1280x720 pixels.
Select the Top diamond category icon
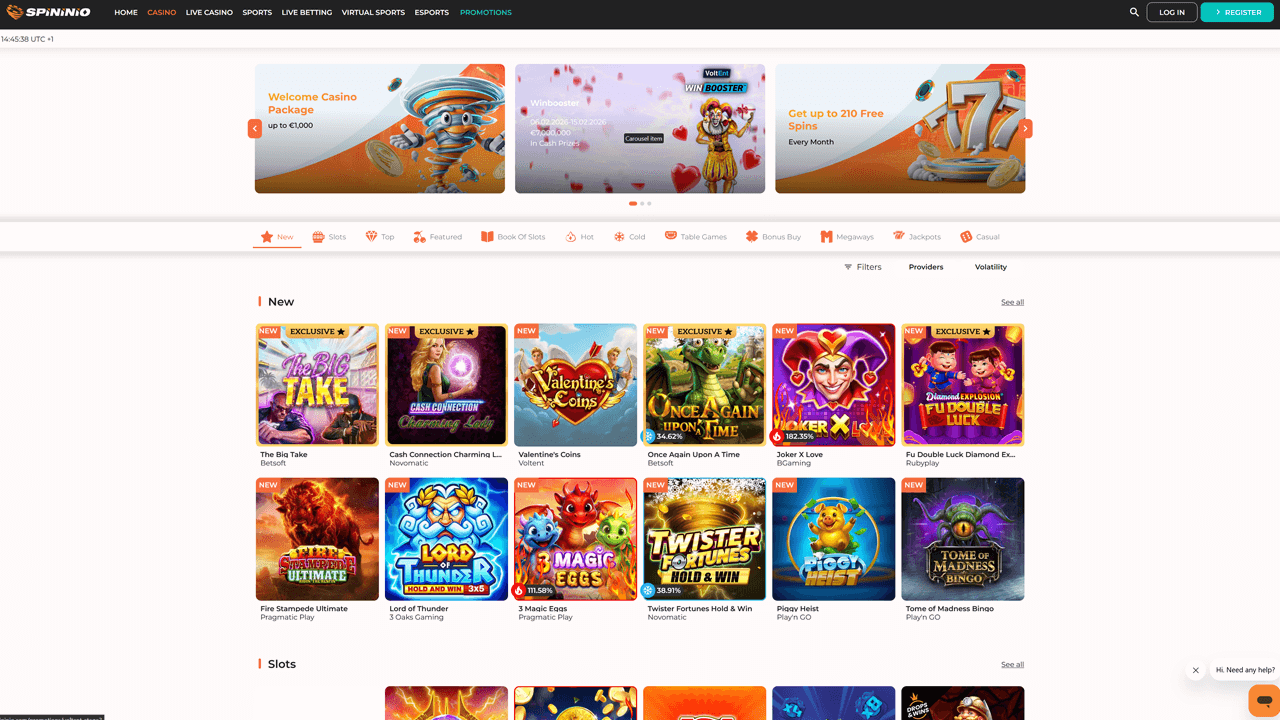[371, 237]
